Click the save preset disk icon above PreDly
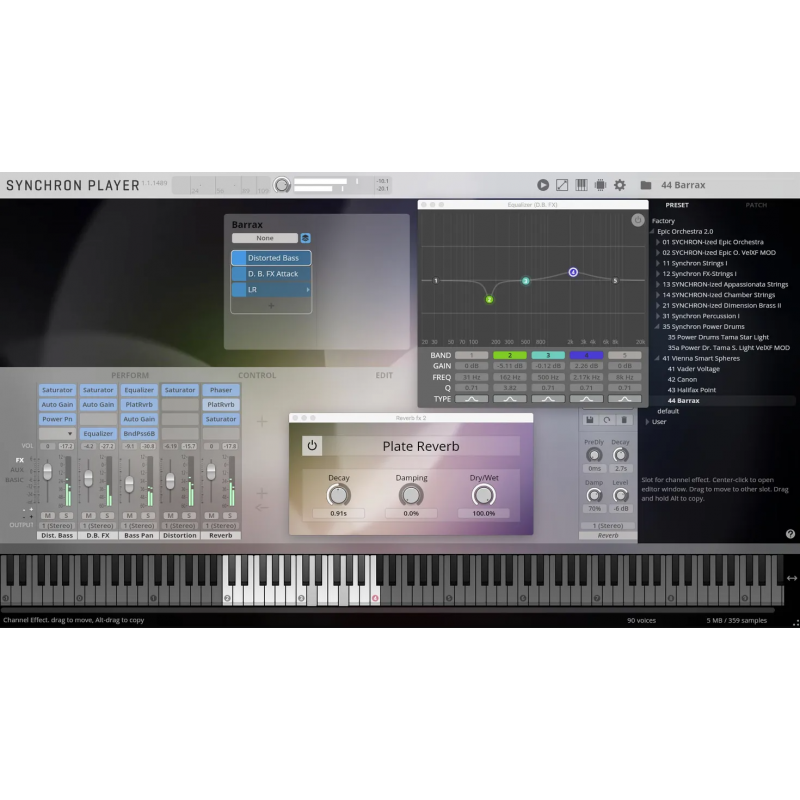 590,420
